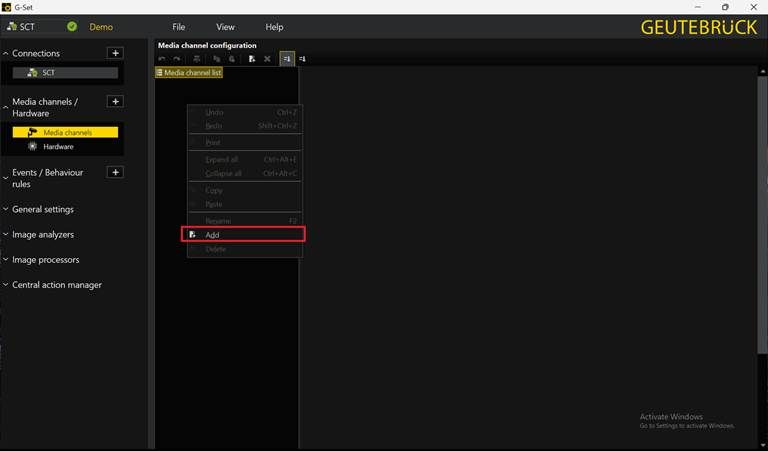Expand the Events / Behaviour rules section

pos(5,178)
